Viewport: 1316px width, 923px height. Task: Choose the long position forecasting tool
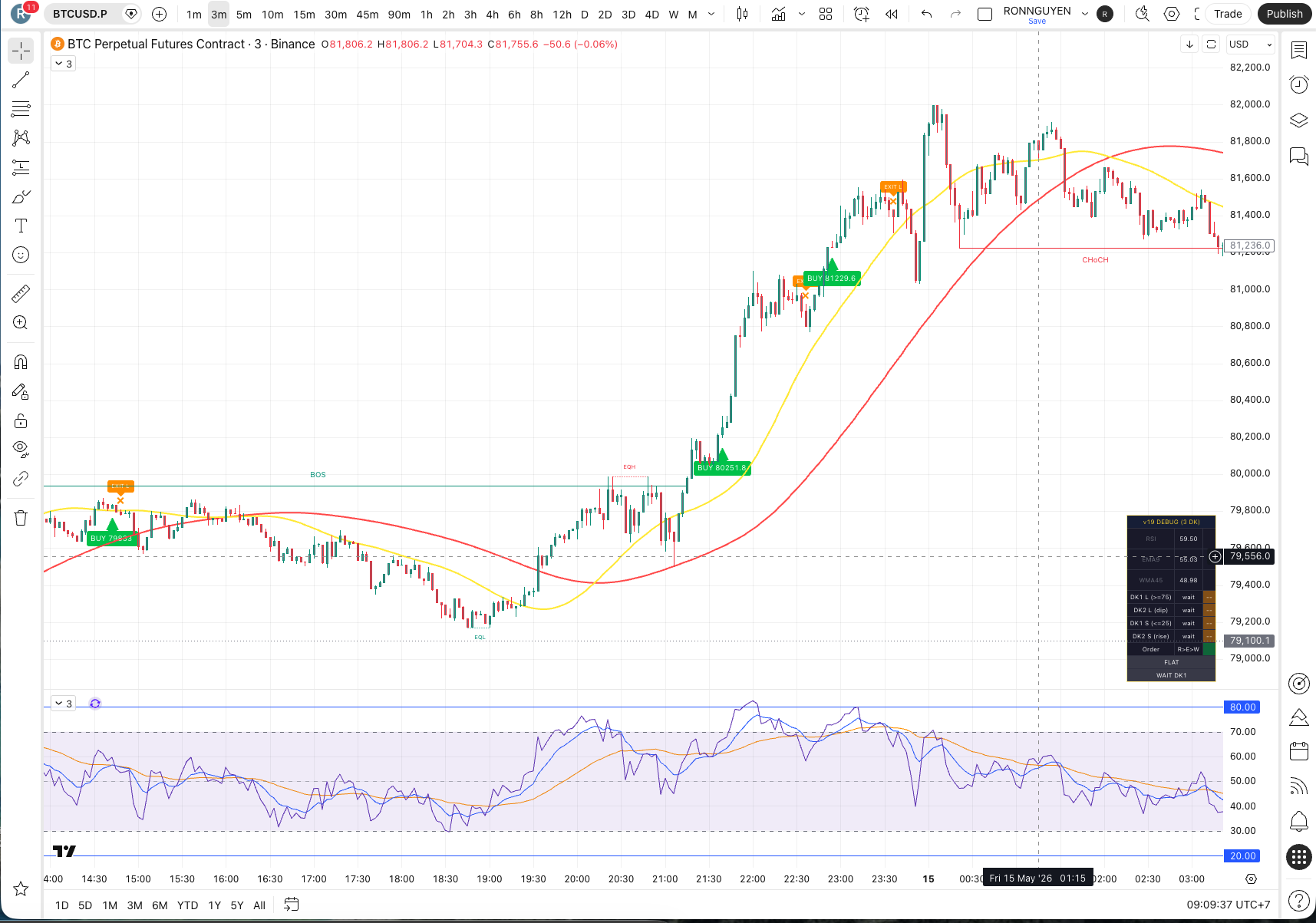(21, 167)
